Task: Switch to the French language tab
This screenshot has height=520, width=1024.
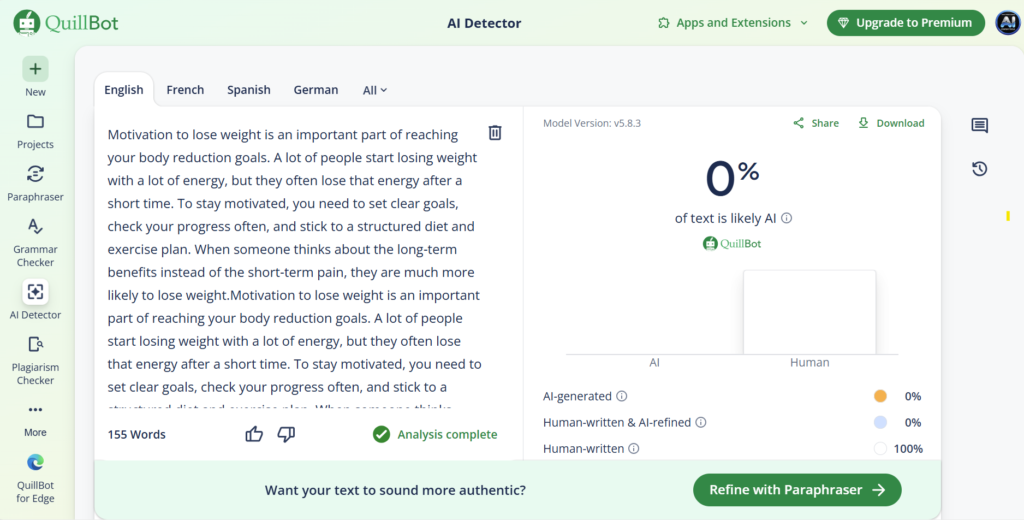Action: pos(185,90)
